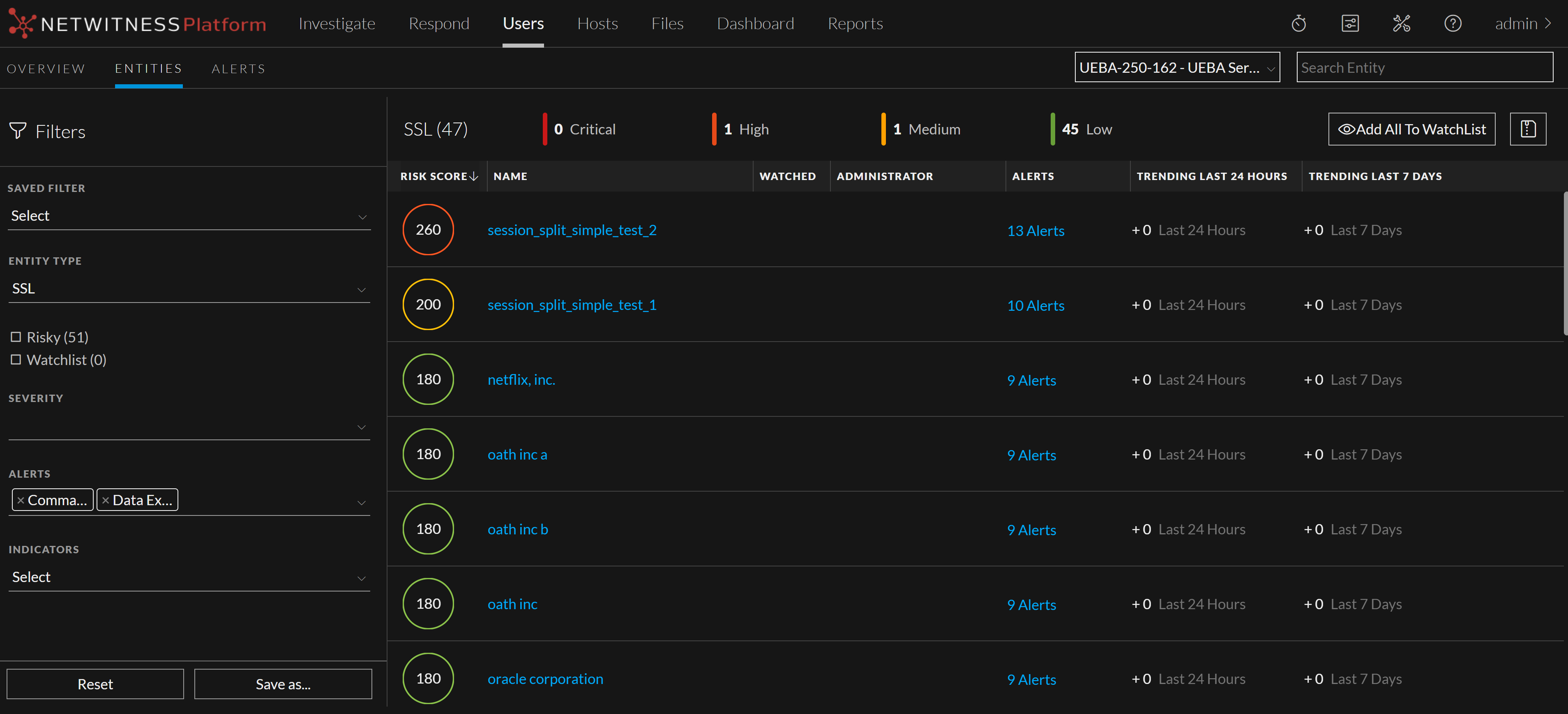Image resolution: width=1568 pixels, height=714 pixels.
Task: Click the NetWitness Platform logo
Action: pyautogui.click(x=138, y=24)
